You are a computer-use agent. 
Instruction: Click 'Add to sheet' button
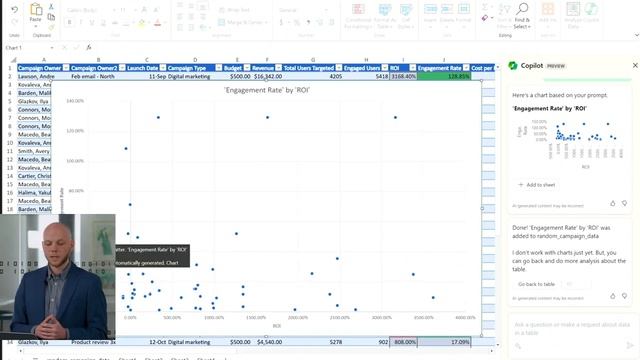pyautogui.click(x=536, y=185)
